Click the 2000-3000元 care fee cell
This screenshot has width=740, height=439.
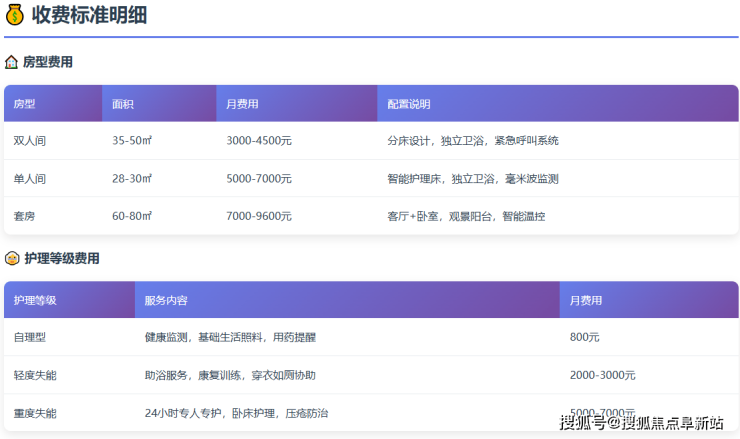pyautogui.click(x=602, y=375)
